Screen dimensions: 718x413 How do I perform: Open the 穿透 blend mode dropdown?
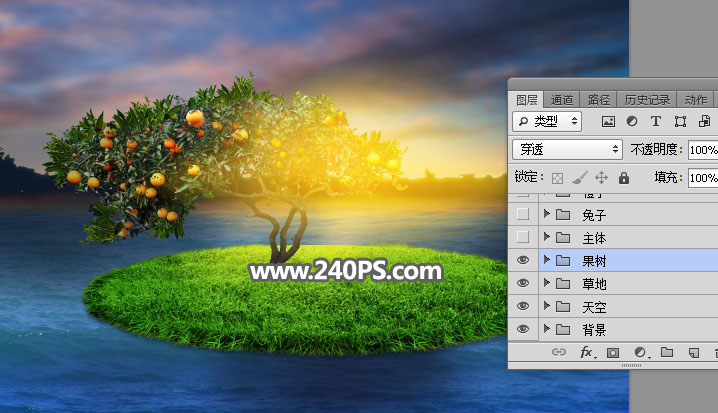[566, 149]
